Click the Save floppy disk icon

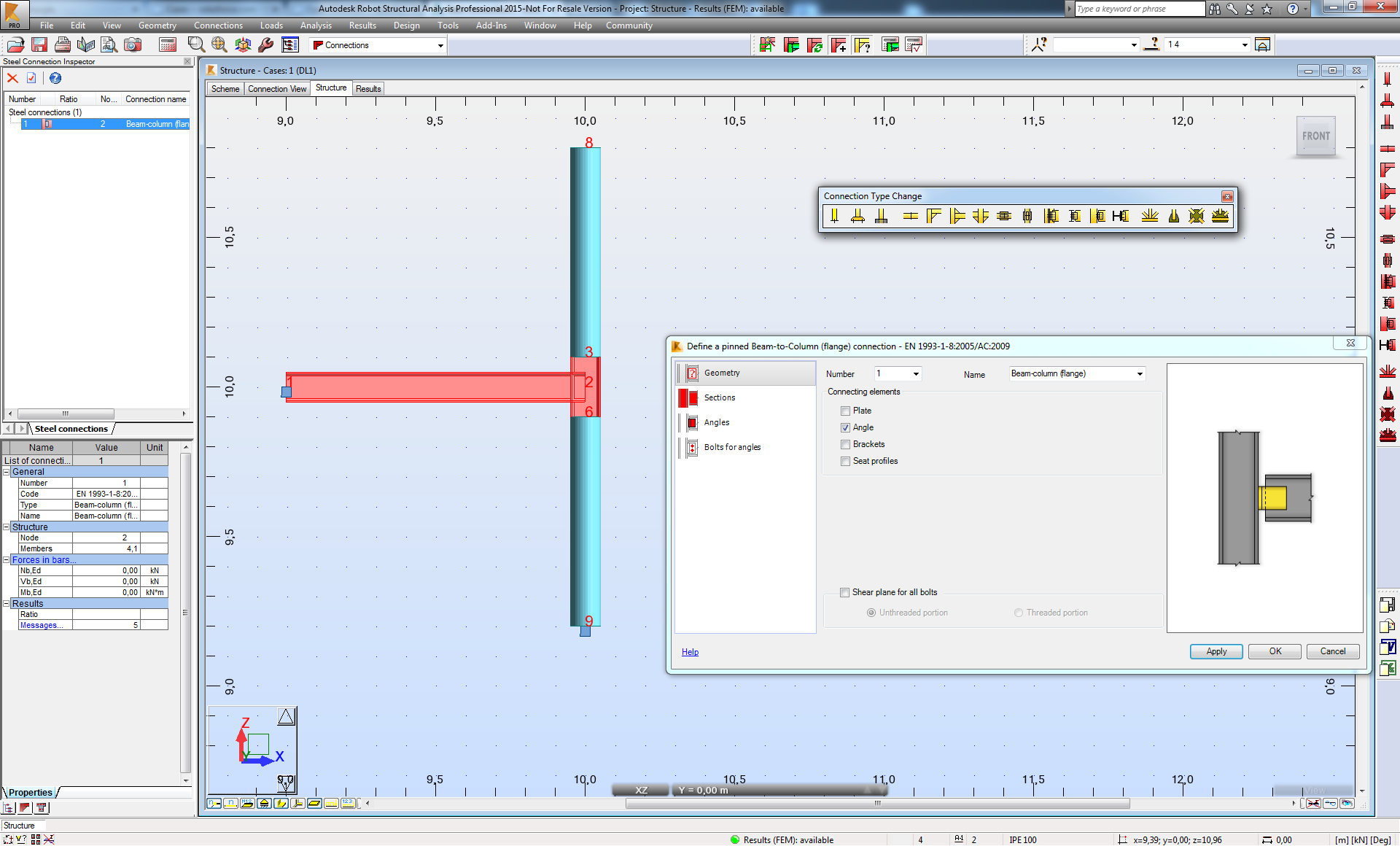39,45
